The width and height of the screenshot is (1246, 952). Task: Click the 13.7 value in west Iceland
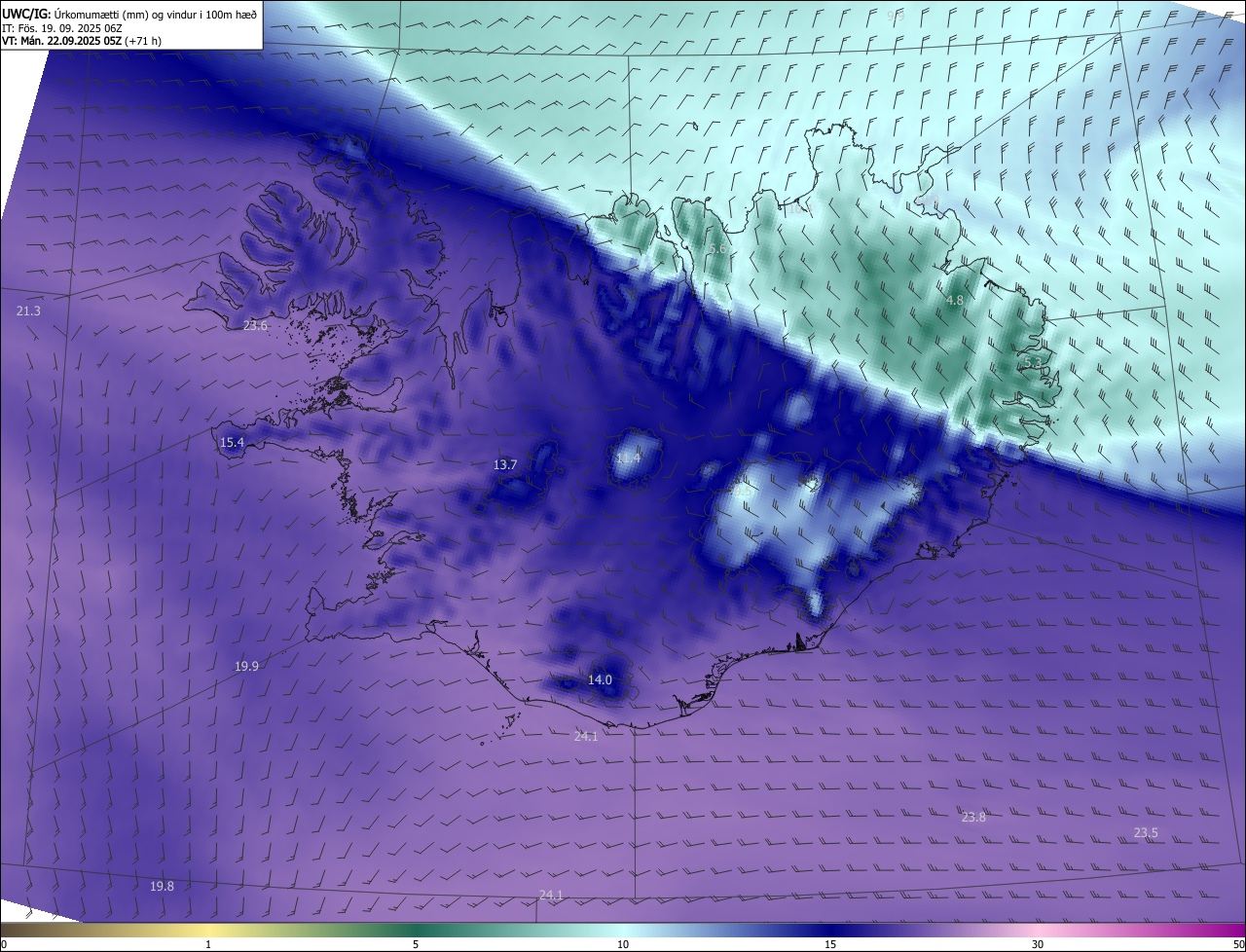(x=505, y=464)
